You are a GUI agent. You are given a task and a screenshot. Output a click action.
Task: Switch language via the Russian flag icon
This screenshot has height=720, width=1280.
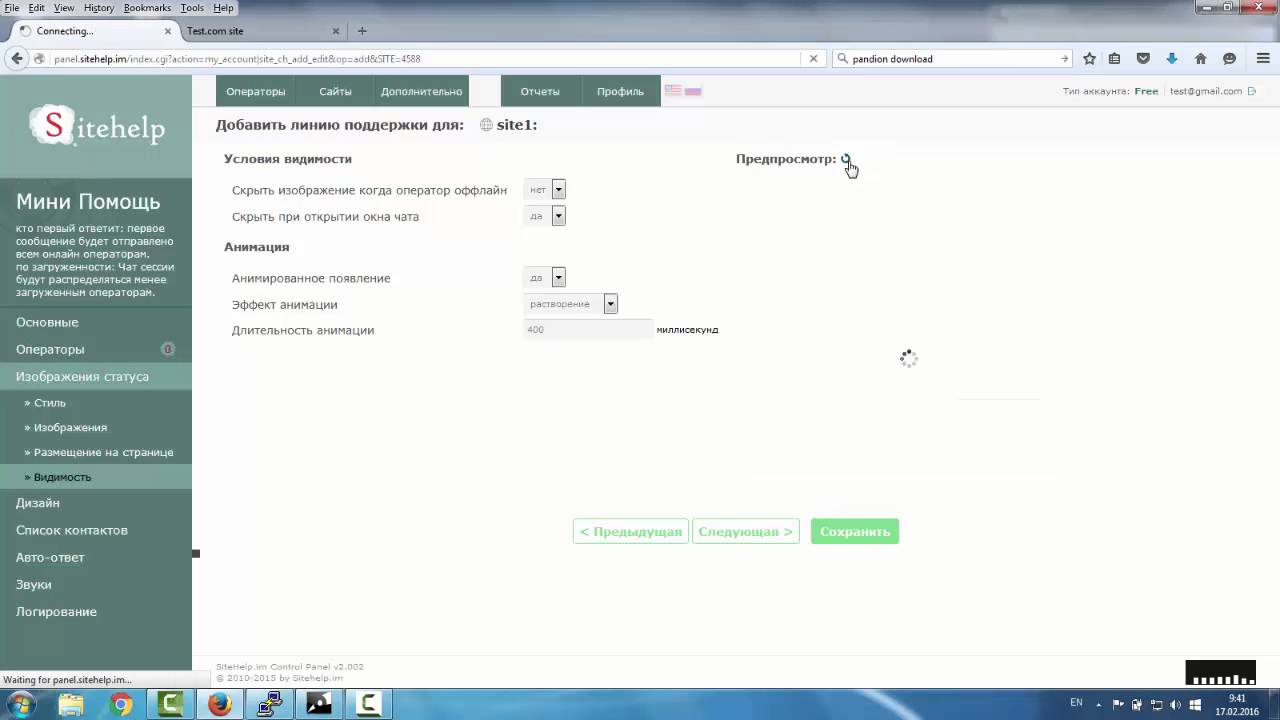click(x=693, y=90)
